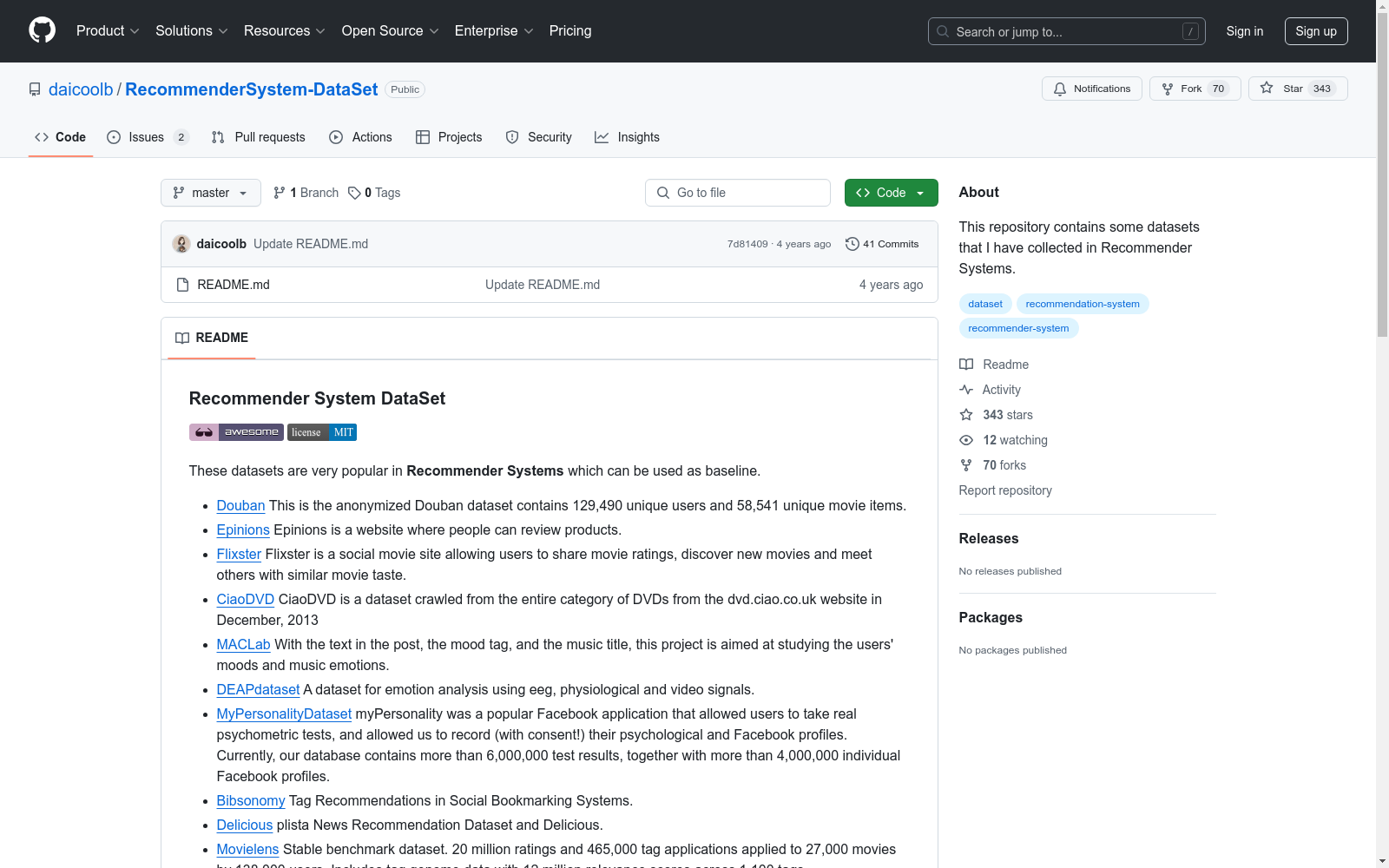Click the branch icon next to 1 Branch
The height and width of the screenshot is (868, 1389).
tap(280, 193)
